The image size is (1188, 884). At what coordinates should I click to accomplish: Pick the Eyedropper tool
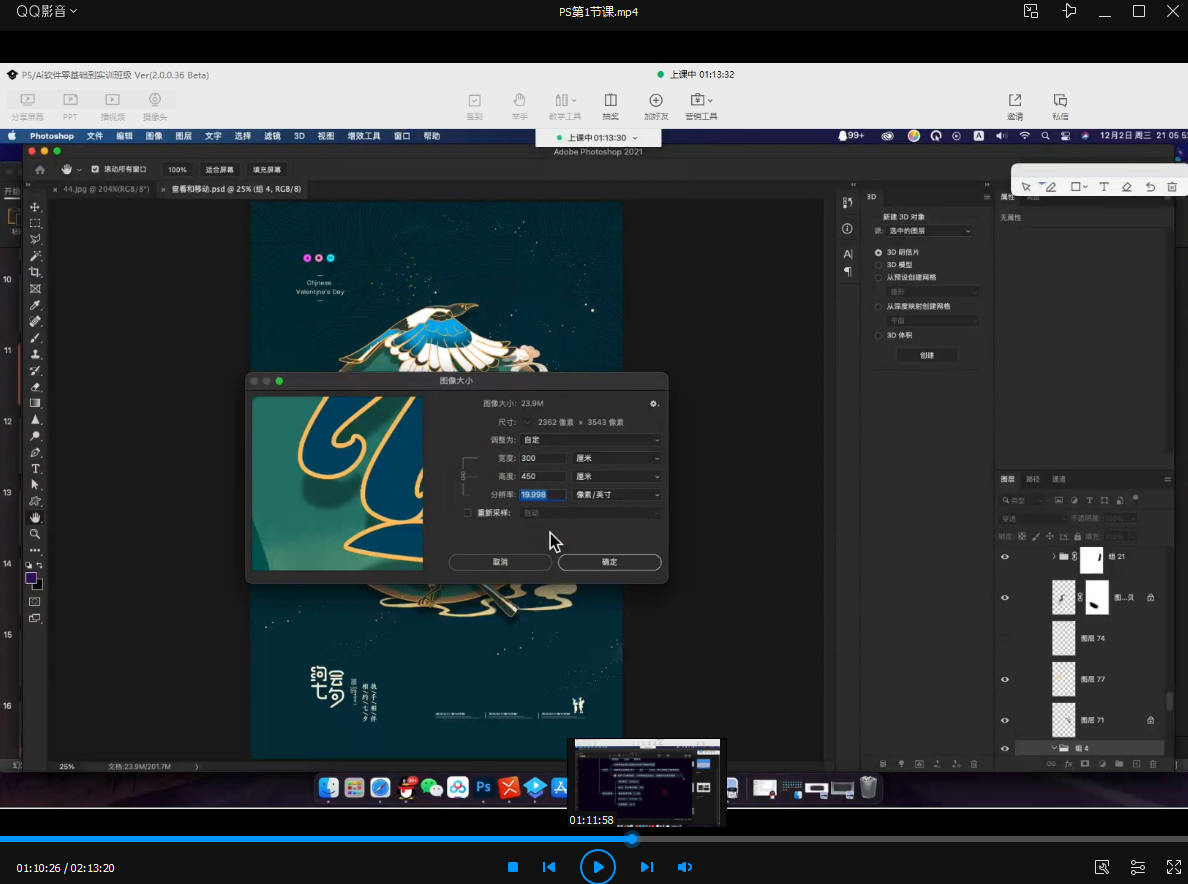pos(35,305)
